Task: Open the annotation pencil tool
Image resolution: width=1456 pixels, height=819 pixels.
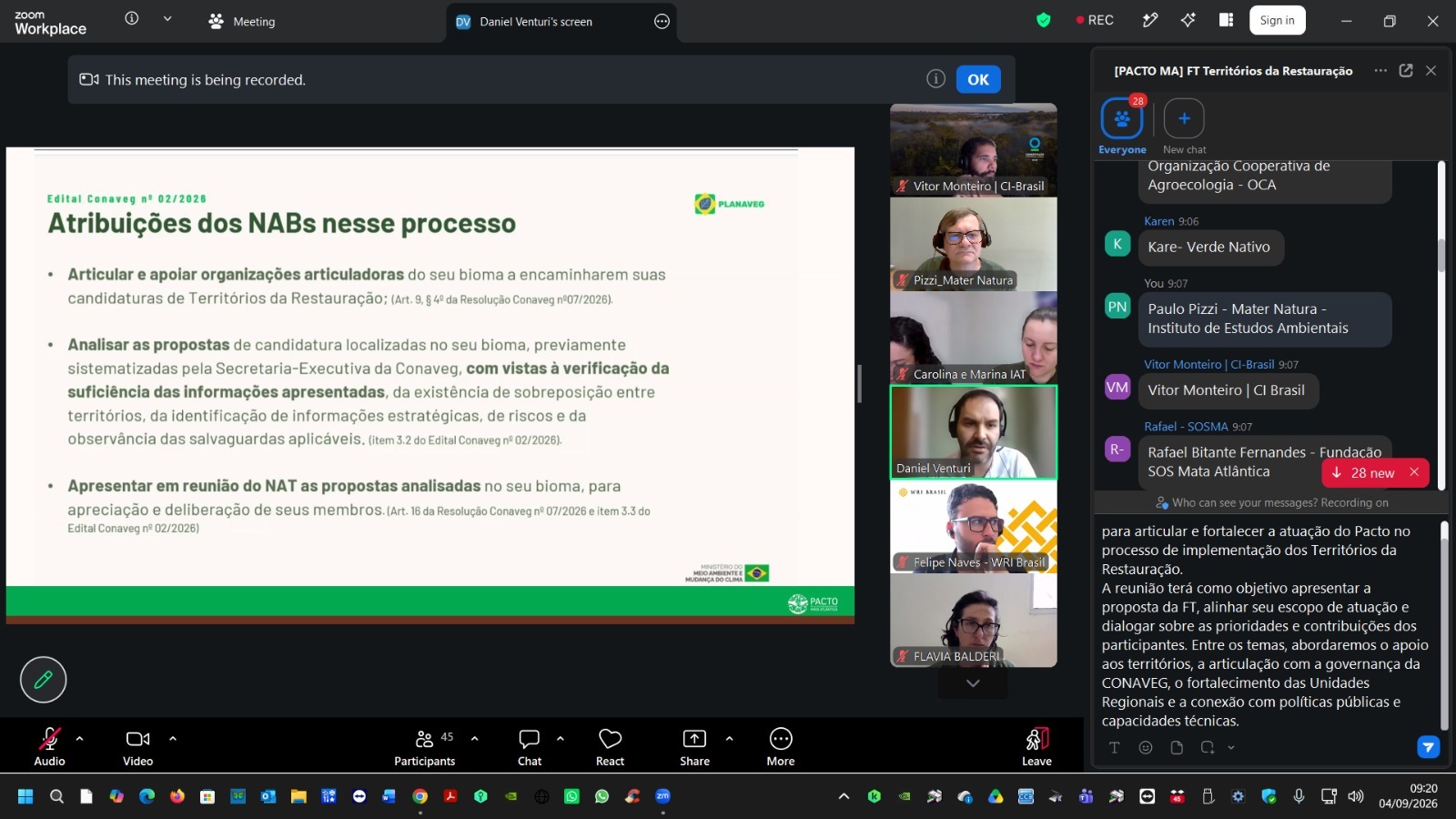Action: pyautogui.click(x=43, y=680)
